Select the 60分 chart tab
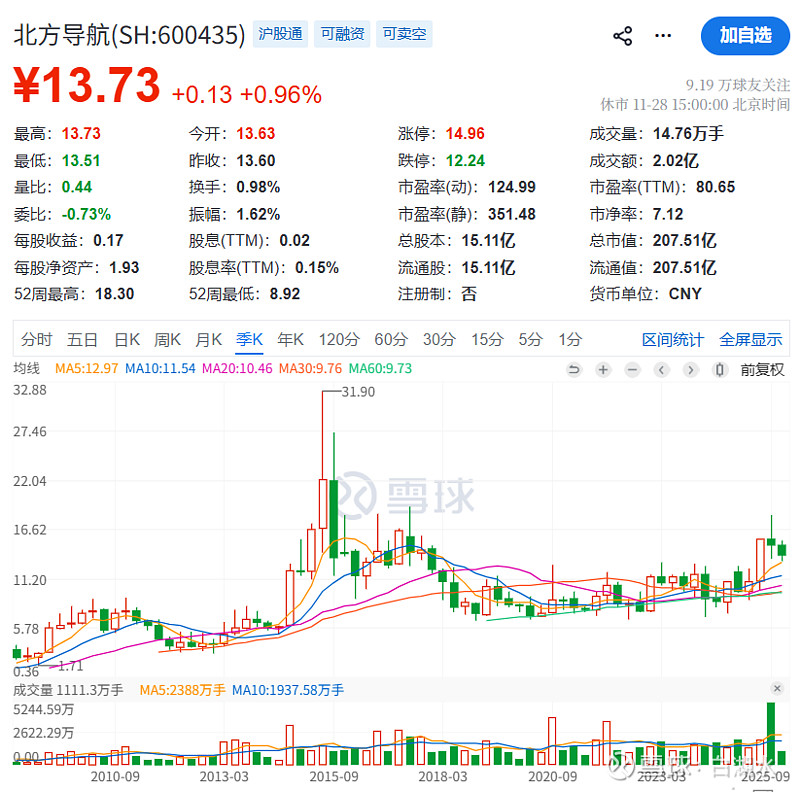 pyautogui.click(x=391, y=339)
